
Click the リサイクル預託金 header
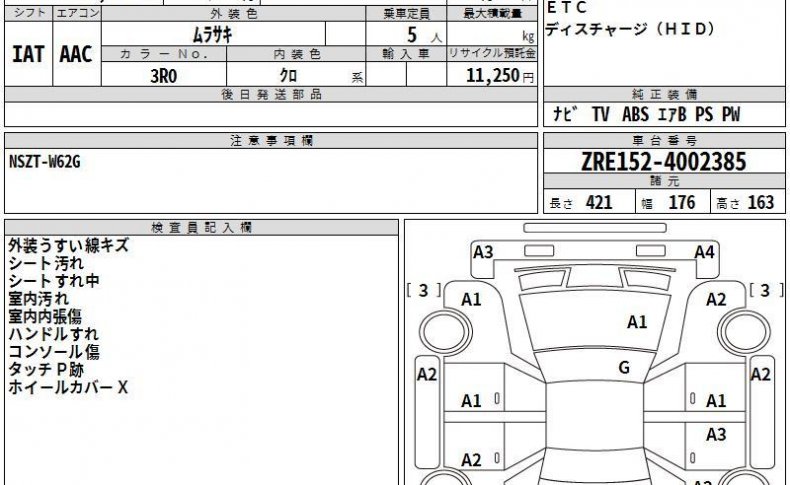point(492,53)
